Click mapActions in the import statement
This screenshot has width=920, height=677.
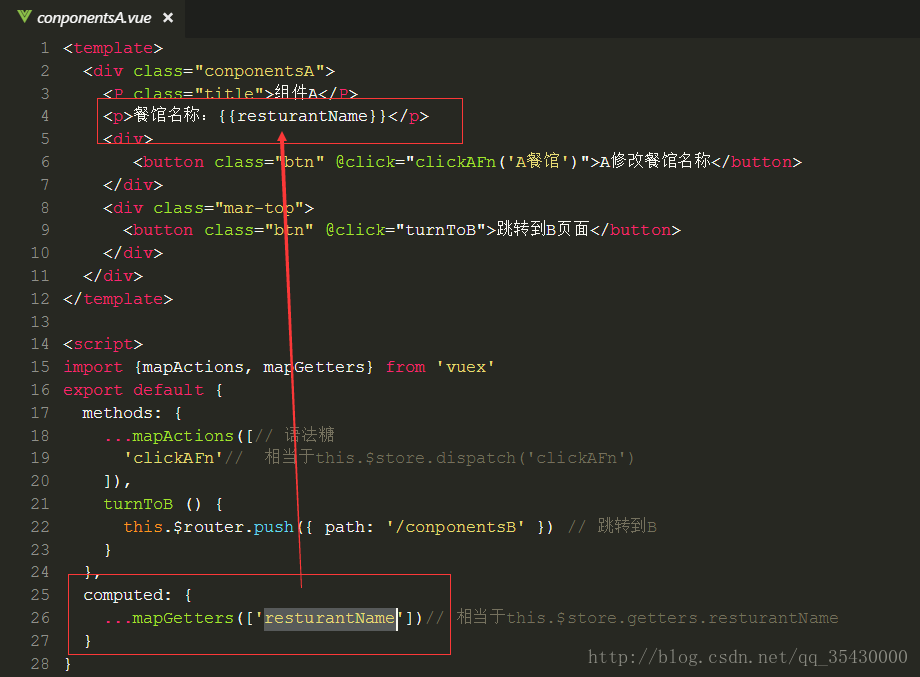(193, 367)
